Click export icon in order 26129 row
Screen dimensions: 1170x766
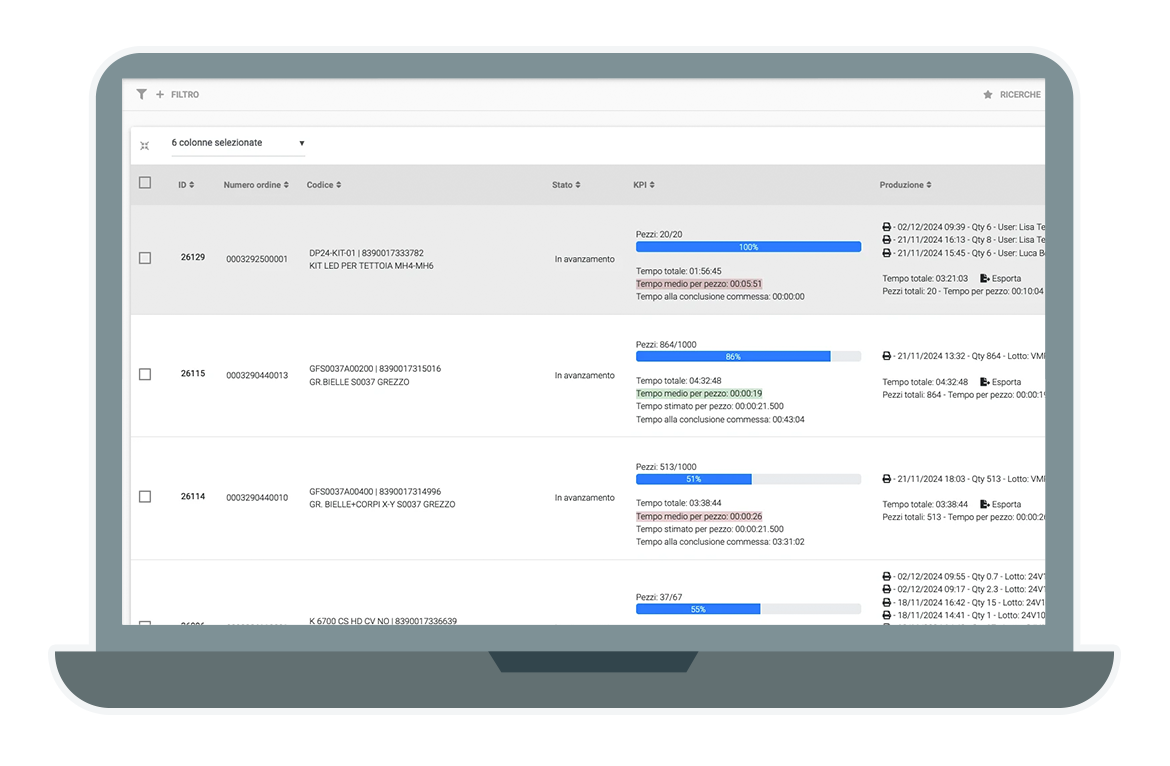click(985, 278)
